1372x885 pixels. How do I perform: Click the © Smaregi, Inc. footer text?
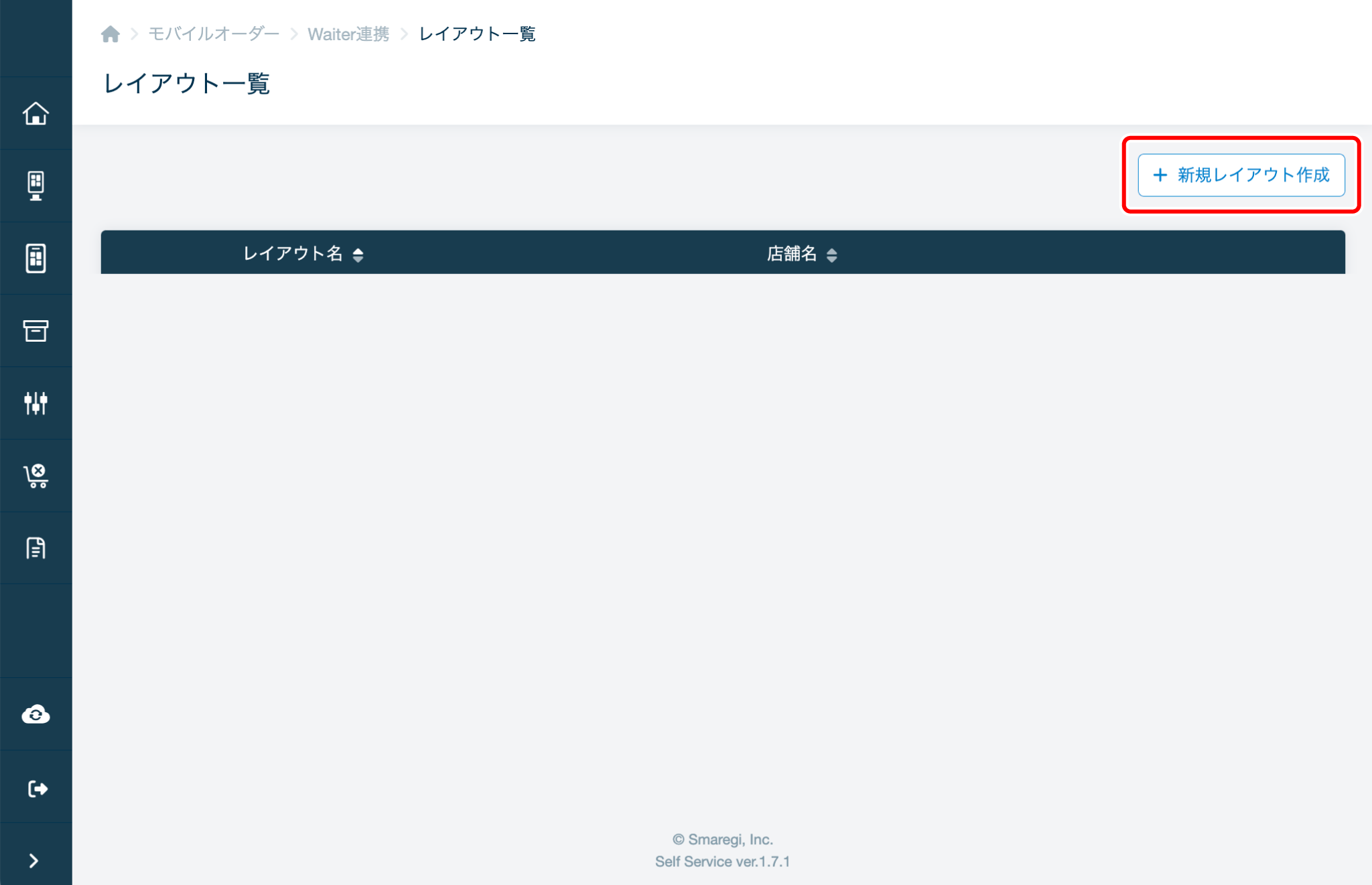(722, 839)
